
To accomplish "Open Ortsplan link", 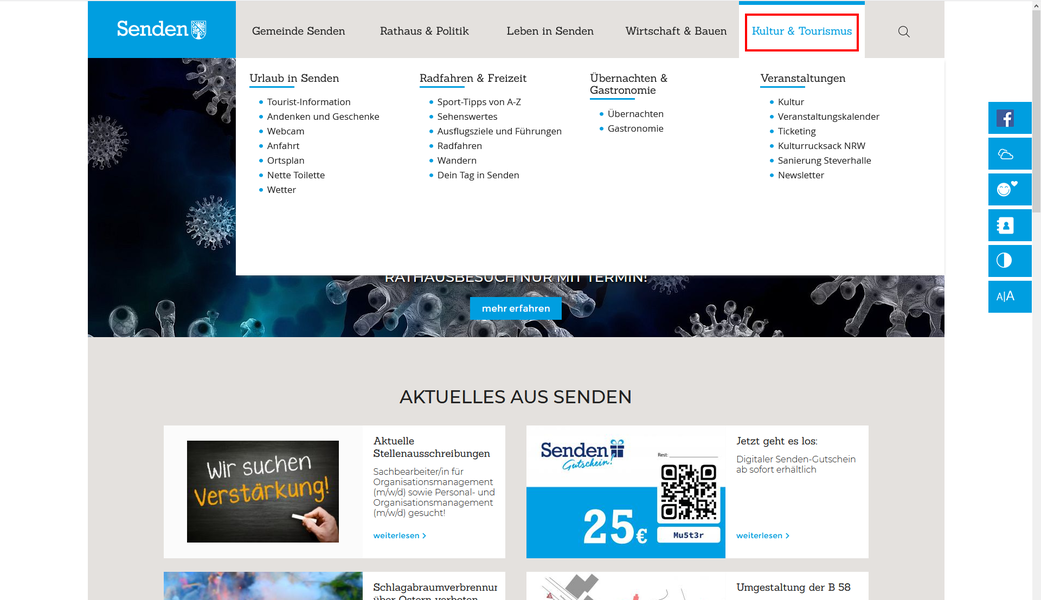I will point(285,160).
